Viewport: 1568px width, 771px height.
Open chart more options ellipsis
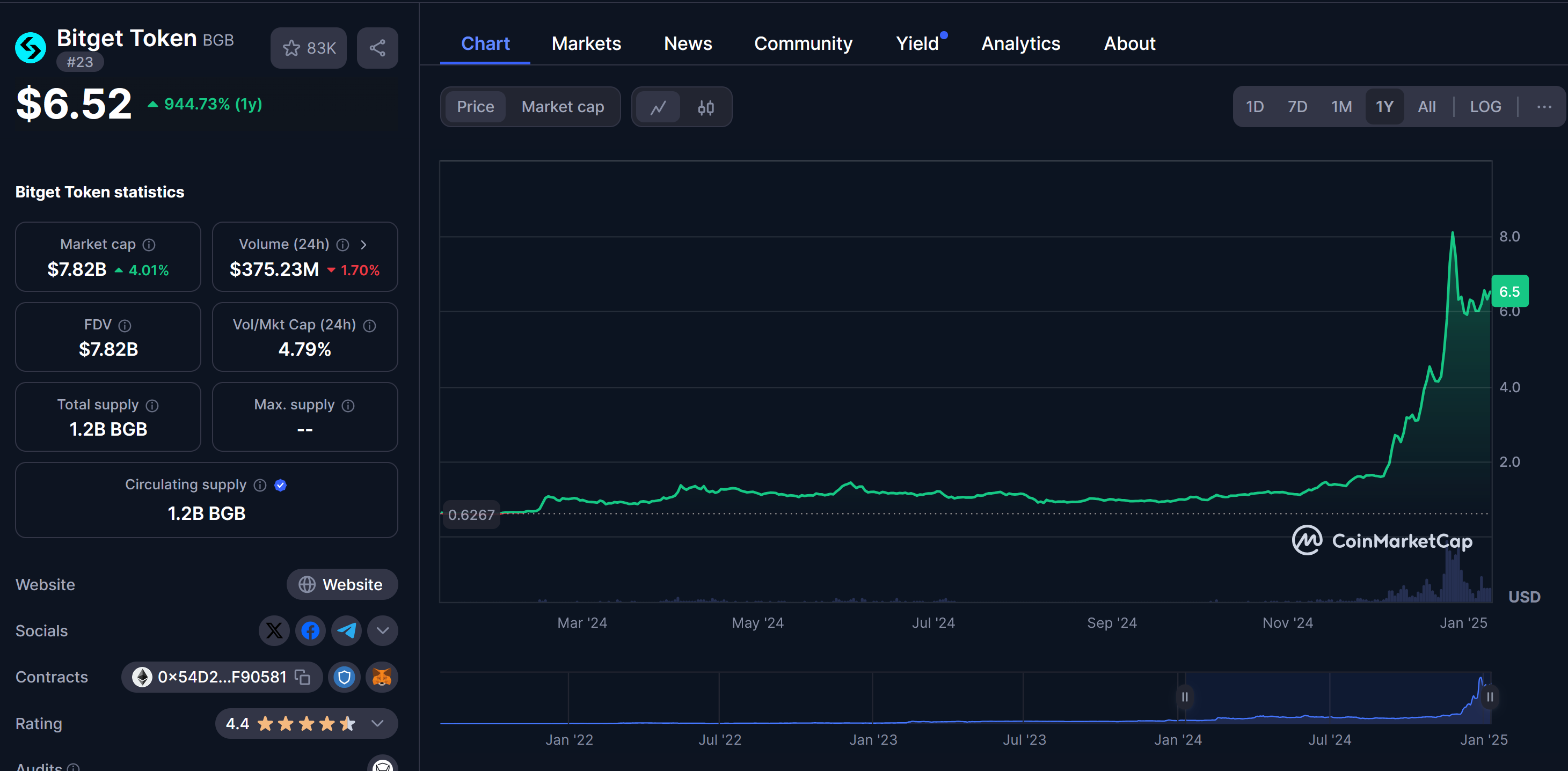point(1544,107)
